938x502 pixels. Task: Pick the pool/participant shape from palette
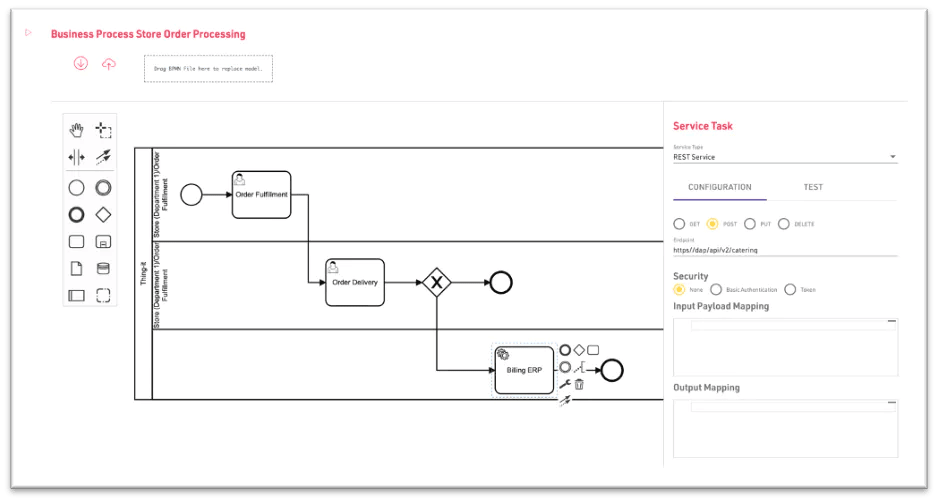click(76, 296)
